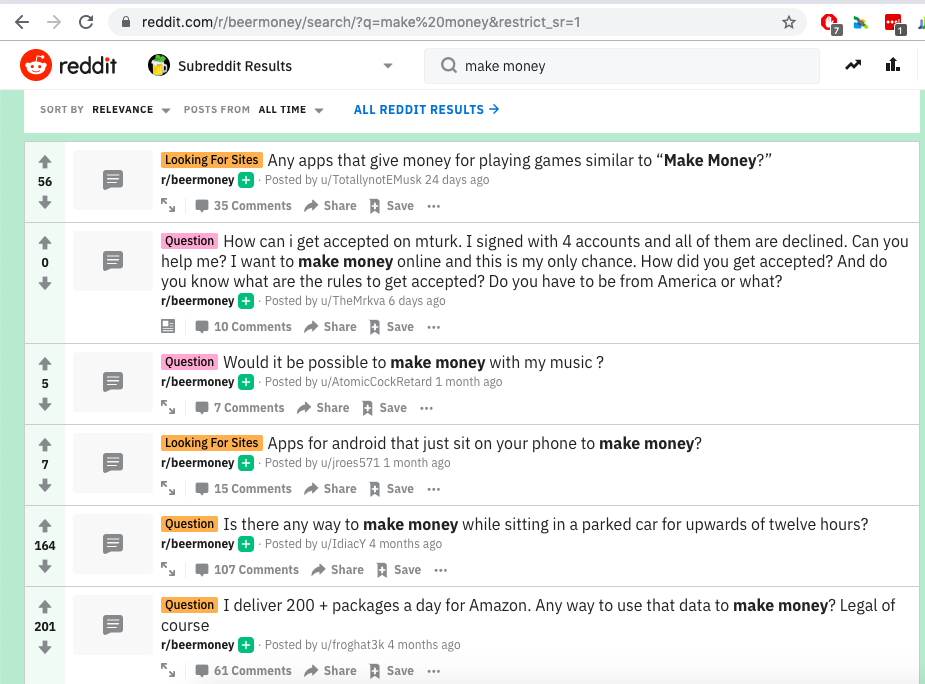Join r/beermoney from the "Make Money" games post
This screenshot has width=925, height=684.
pyautogui.click(x=246, y=180)
